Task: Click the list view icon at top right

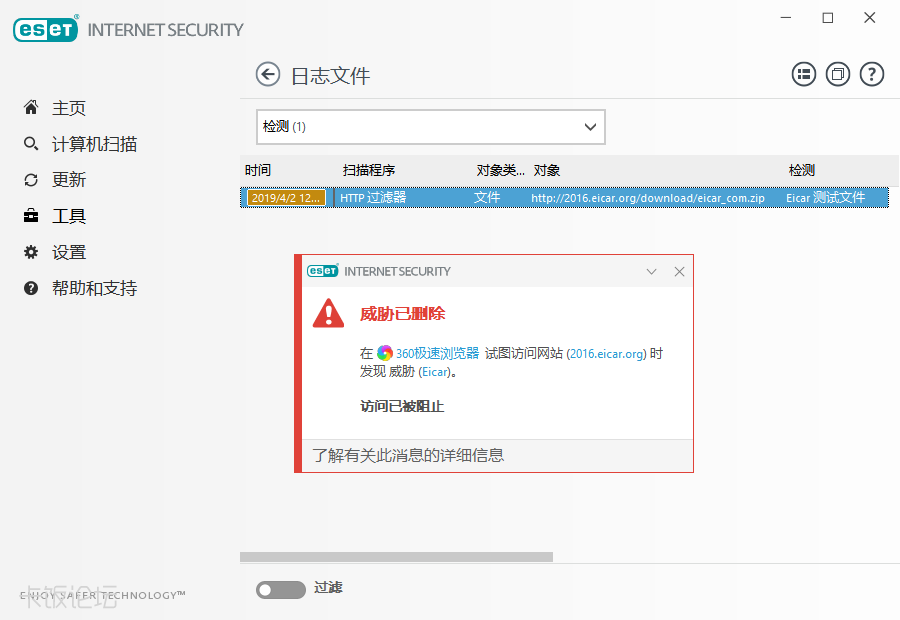Action: tap(804, 74)
